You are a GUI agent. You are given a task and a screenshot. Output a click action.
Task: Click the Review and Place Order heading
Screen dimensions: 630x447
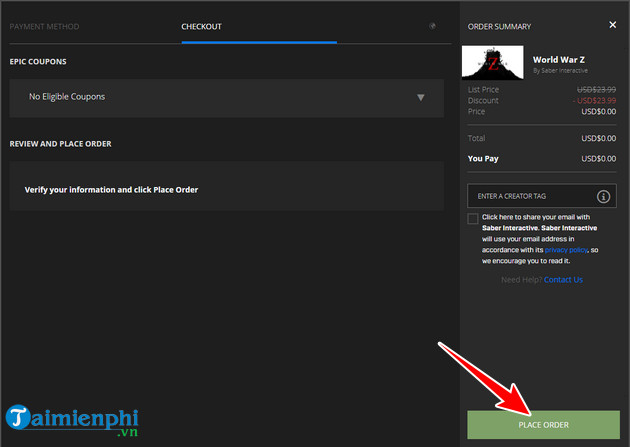click(60, 144)
